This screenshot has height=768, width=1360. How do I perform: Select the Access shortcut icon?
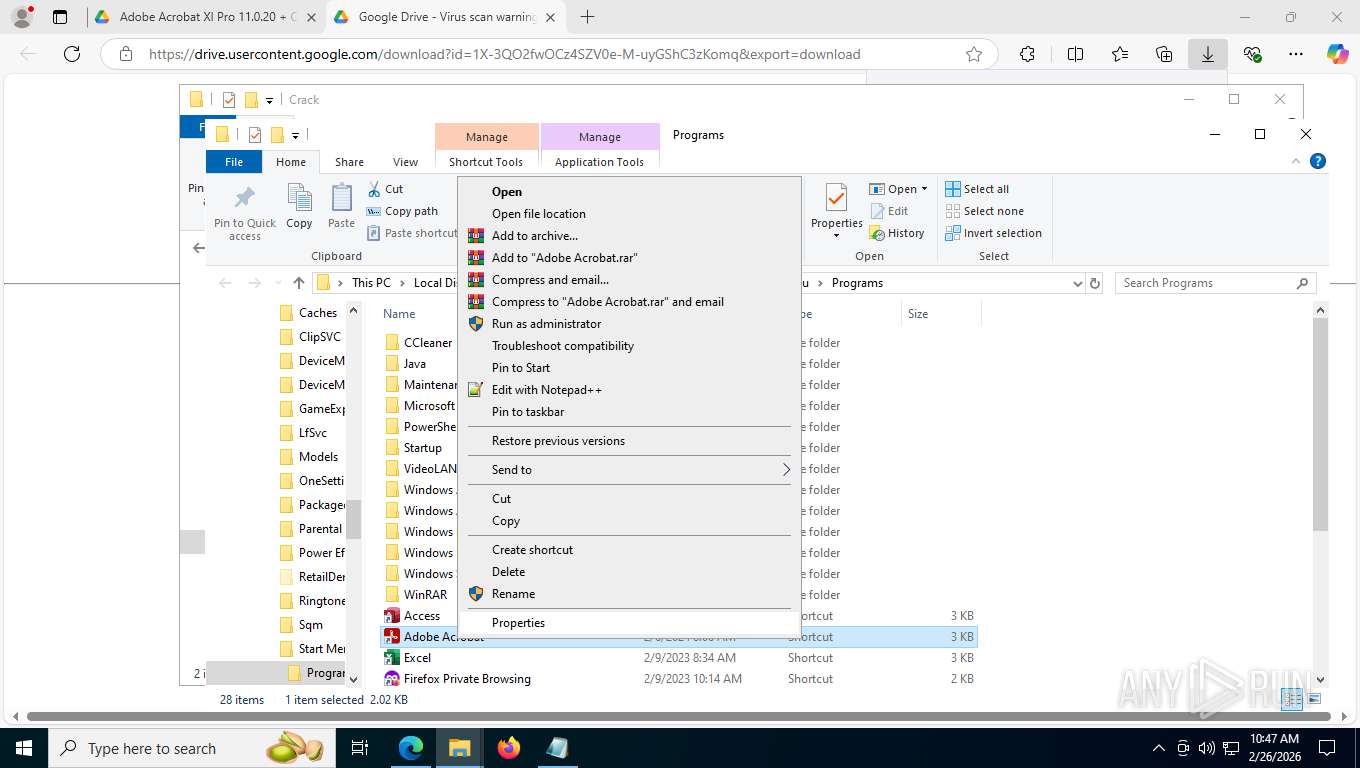click(x=392, y=616)
